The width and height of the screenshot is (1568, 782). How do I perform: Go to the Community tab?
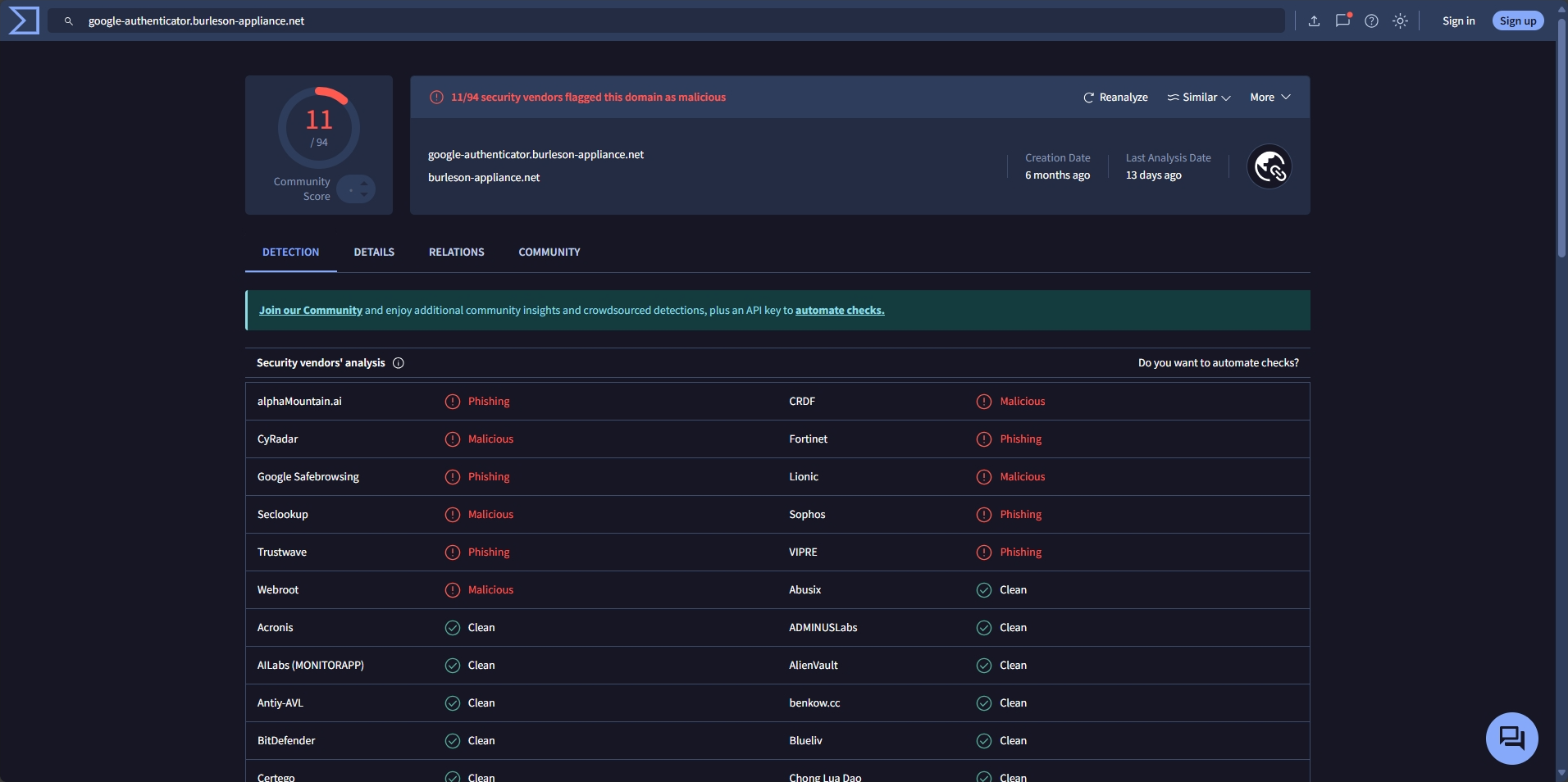(x=549, y=252)
